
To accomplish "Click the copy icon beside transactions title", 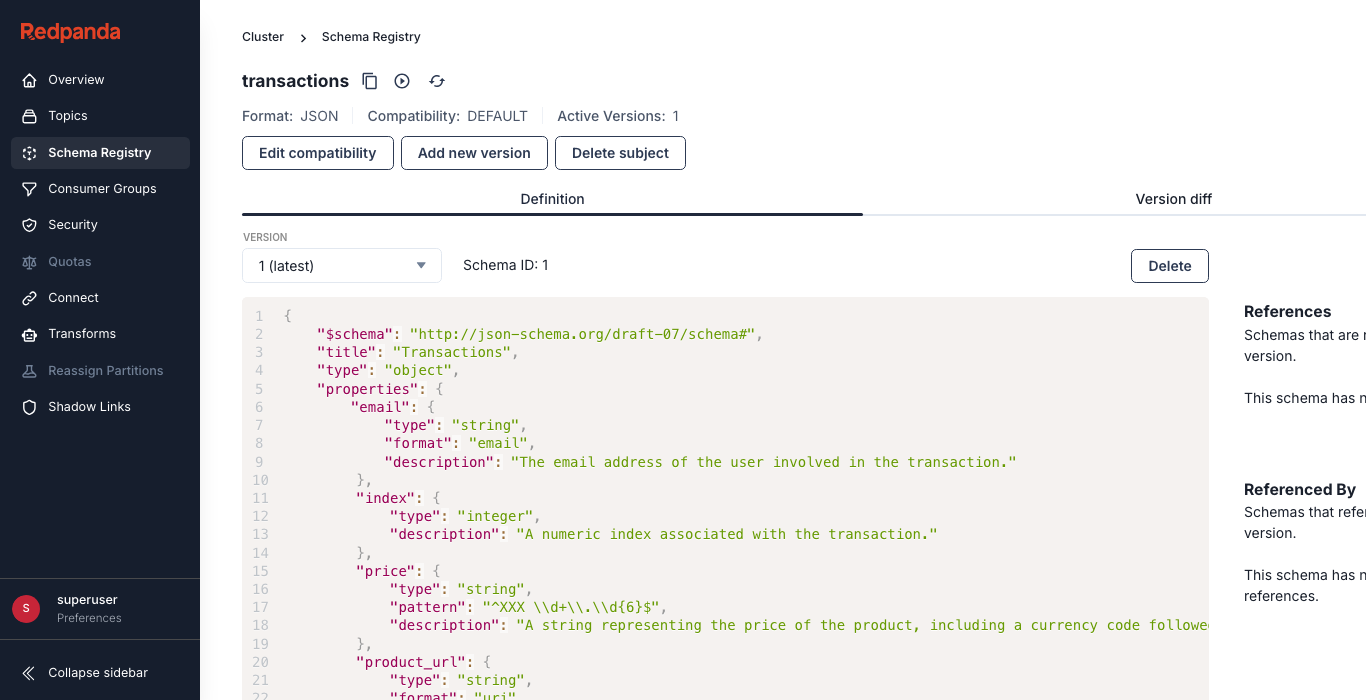I will tap(370, 81).
